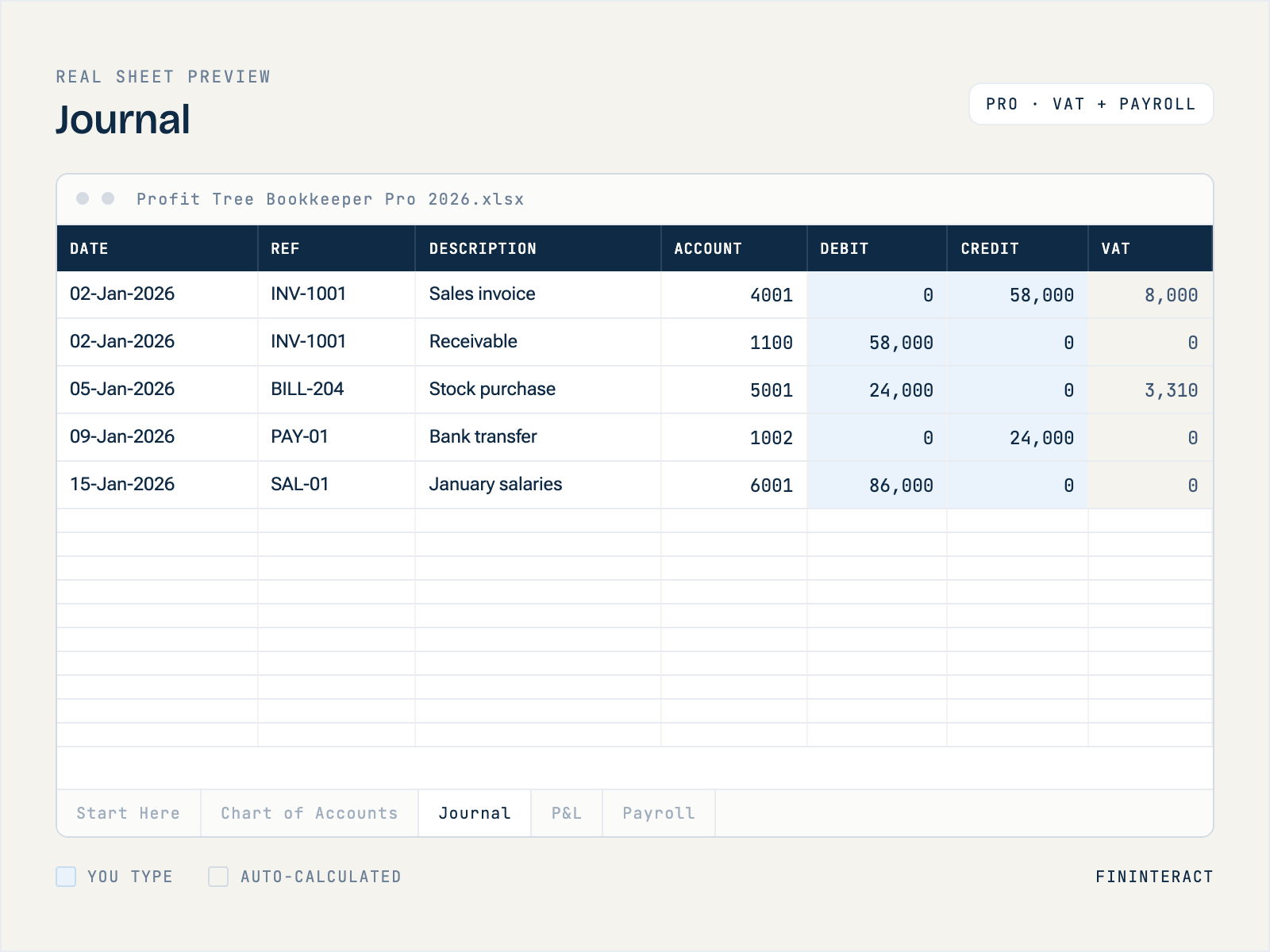The height and width of the screenshot is (952, 1270).
Task: Select account number 5001 cell
Action: pos(734,390)
